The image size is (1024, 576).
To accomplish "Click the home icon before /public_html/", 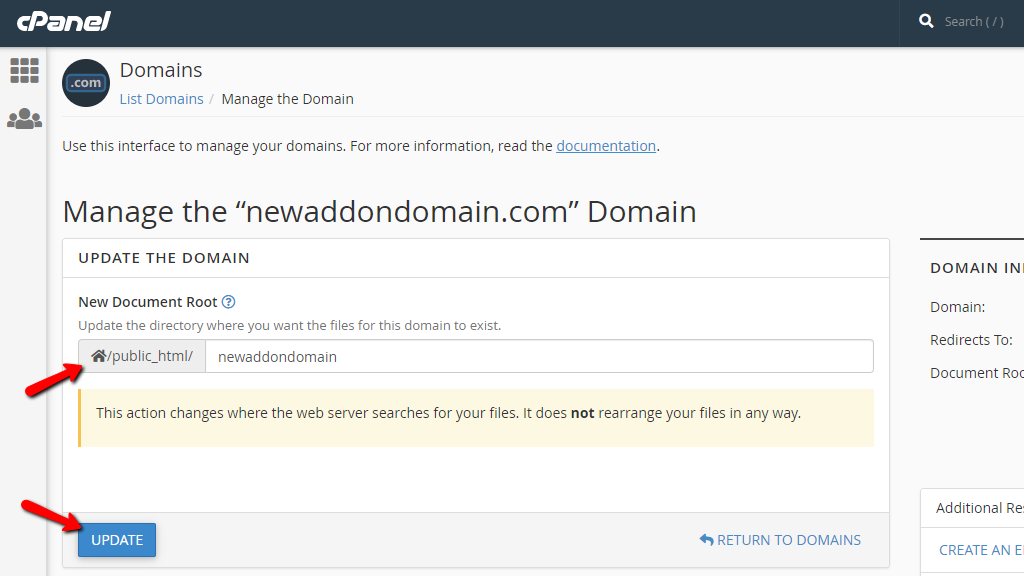I will pos(100,356).
